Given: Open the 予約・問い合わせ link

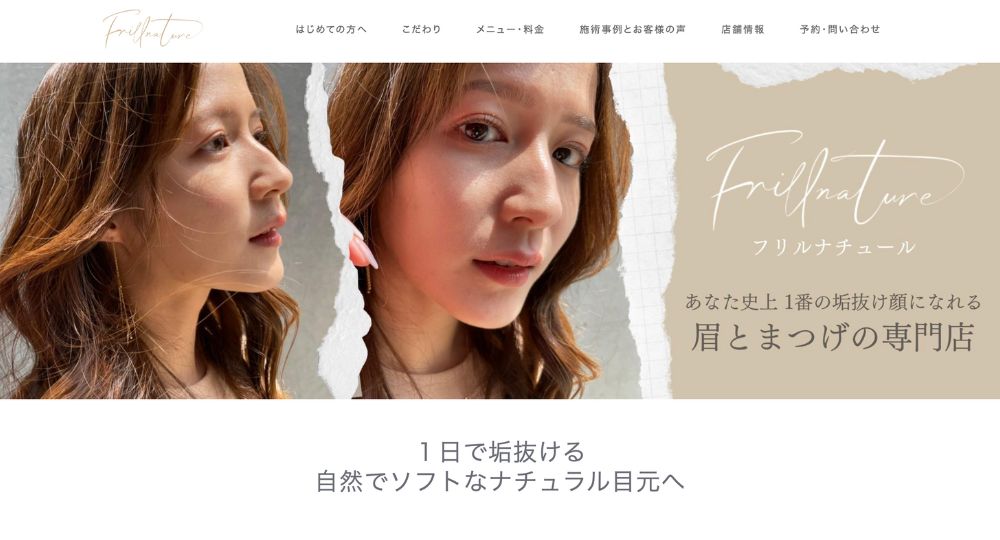Looking at the screenshot, I should [x=840, y=29].
